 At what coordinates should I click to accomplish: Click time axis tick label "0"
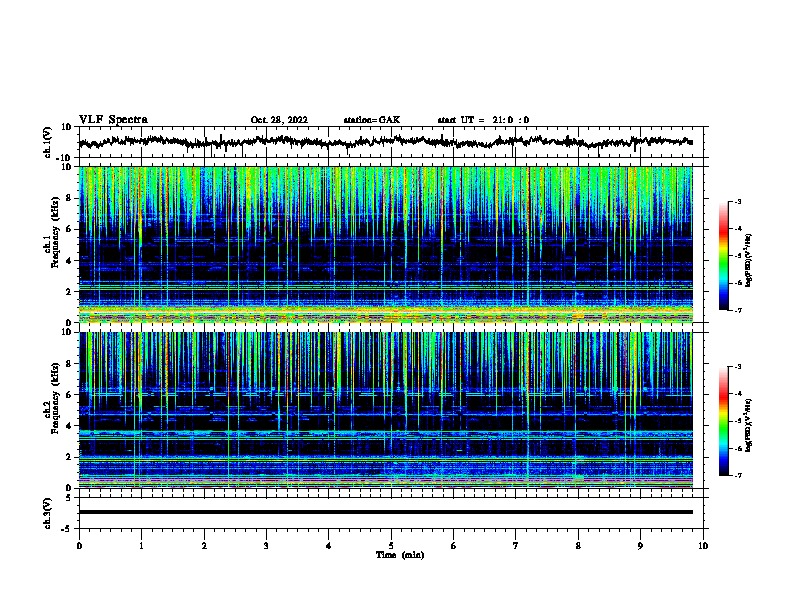79,546
